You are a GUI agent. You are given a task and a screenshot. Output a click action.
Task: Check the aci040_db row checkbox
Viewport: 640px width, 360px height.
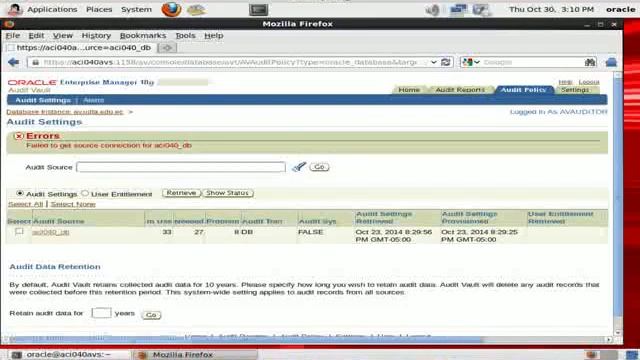tap(19, 231)
